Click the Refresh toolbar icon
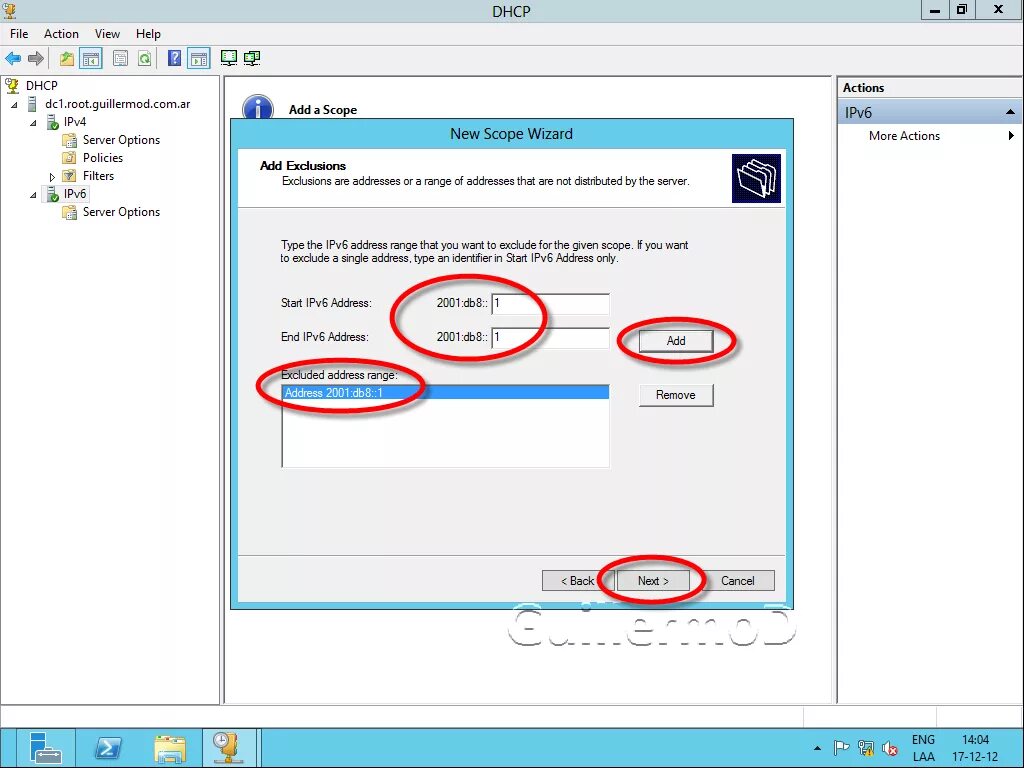Viewport: 1024px width, 768px height. pos(144,58)
